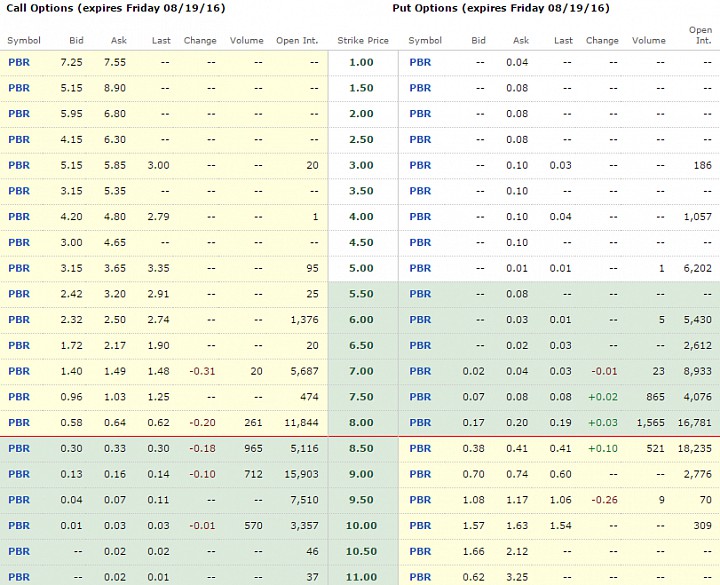This screenshot has width=720, height=585.
Task: Click the put volume value 1,565
Action: coord(650,422)
